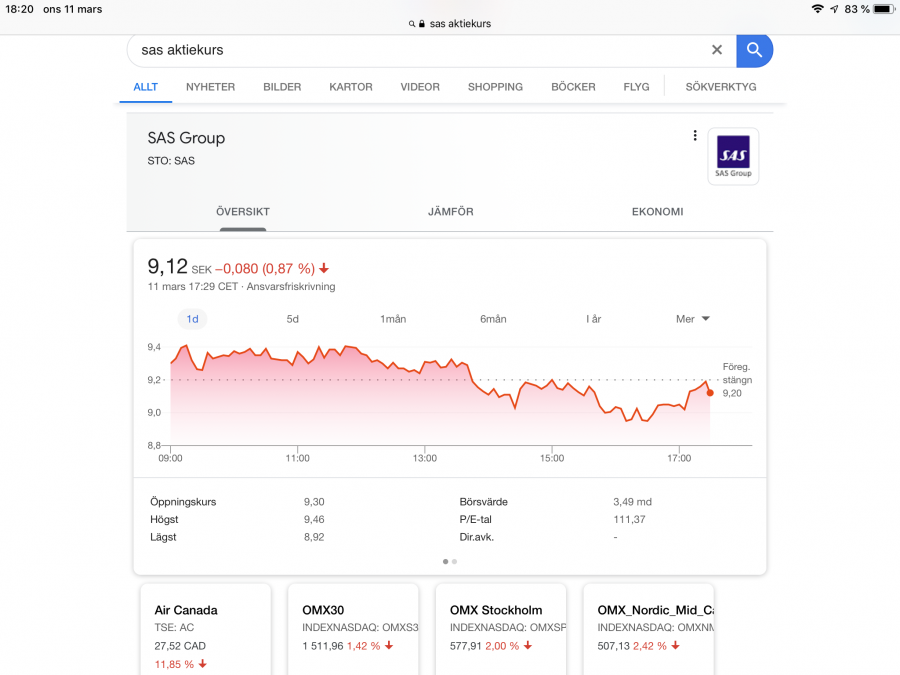Open the EKONOMI tab
Screen dimensions: 900x675
pos(657,212)
